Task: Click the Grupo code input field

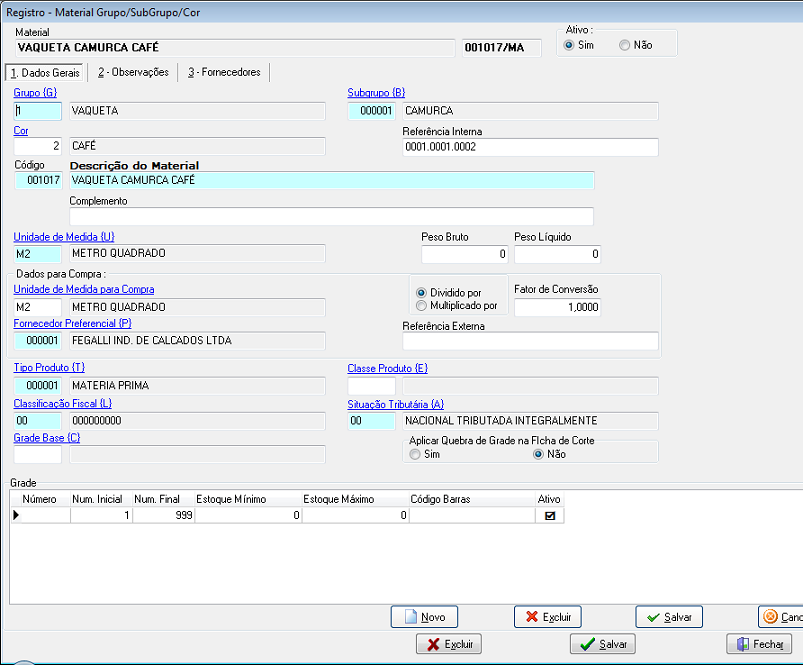Action: pos(38,111)
